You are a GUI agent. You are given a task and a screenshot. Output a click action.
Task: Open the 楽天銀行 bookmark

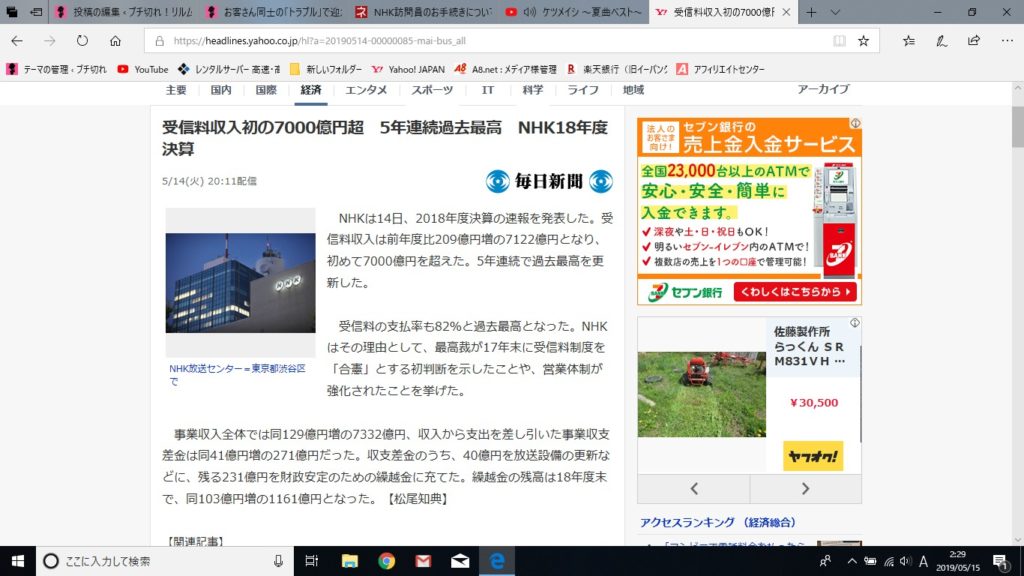616,69
